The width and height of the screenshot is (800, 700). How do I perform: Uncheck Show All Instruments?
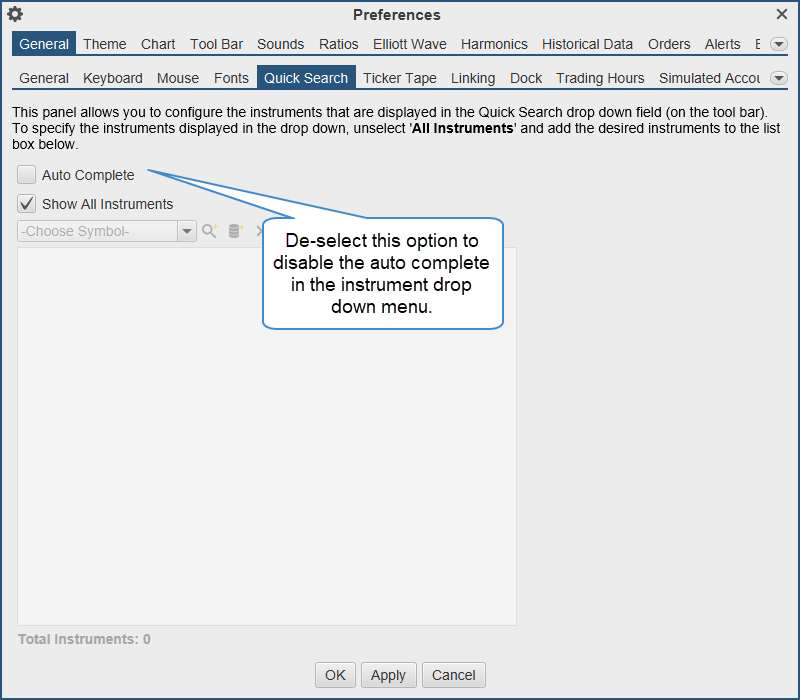point(27,204)
